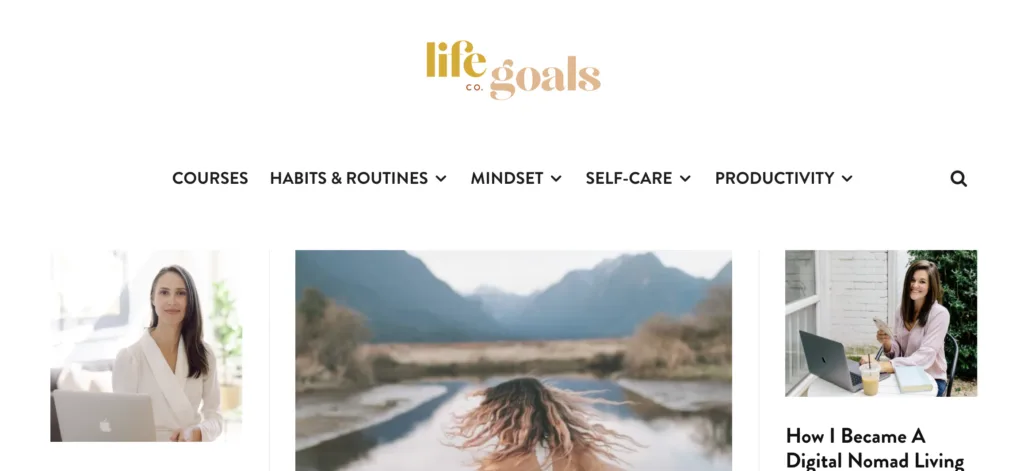Click the Life Goals Co. logo
This screenshot has width=1024, height=471.
point(513,70)
